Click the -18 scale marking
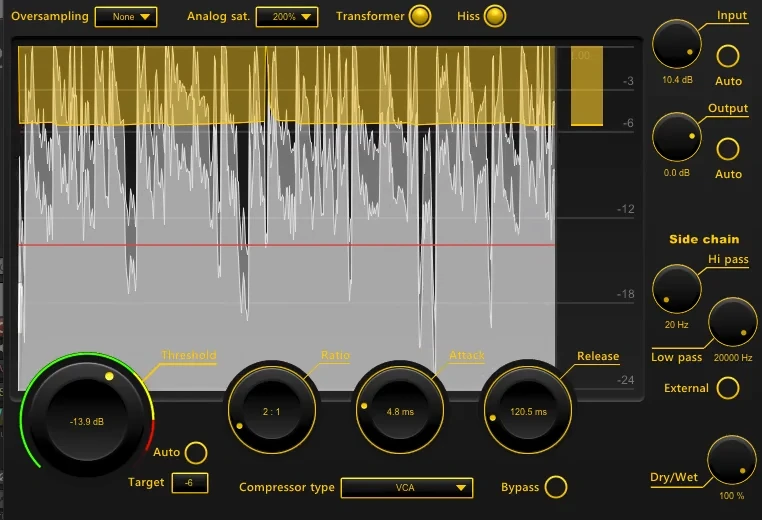 point(625,294)
